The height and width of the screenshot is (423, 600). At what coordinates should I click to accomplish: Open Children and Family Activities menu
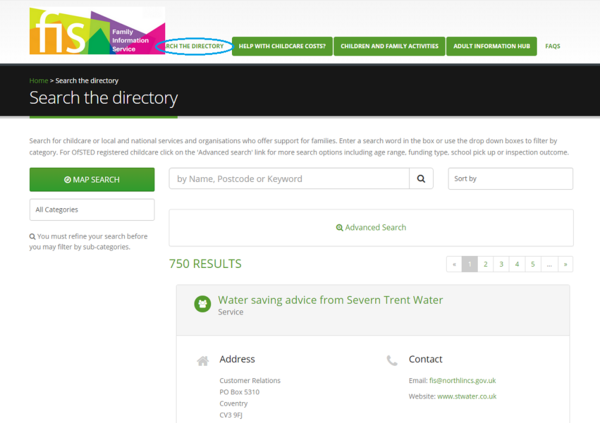point(389,46)
